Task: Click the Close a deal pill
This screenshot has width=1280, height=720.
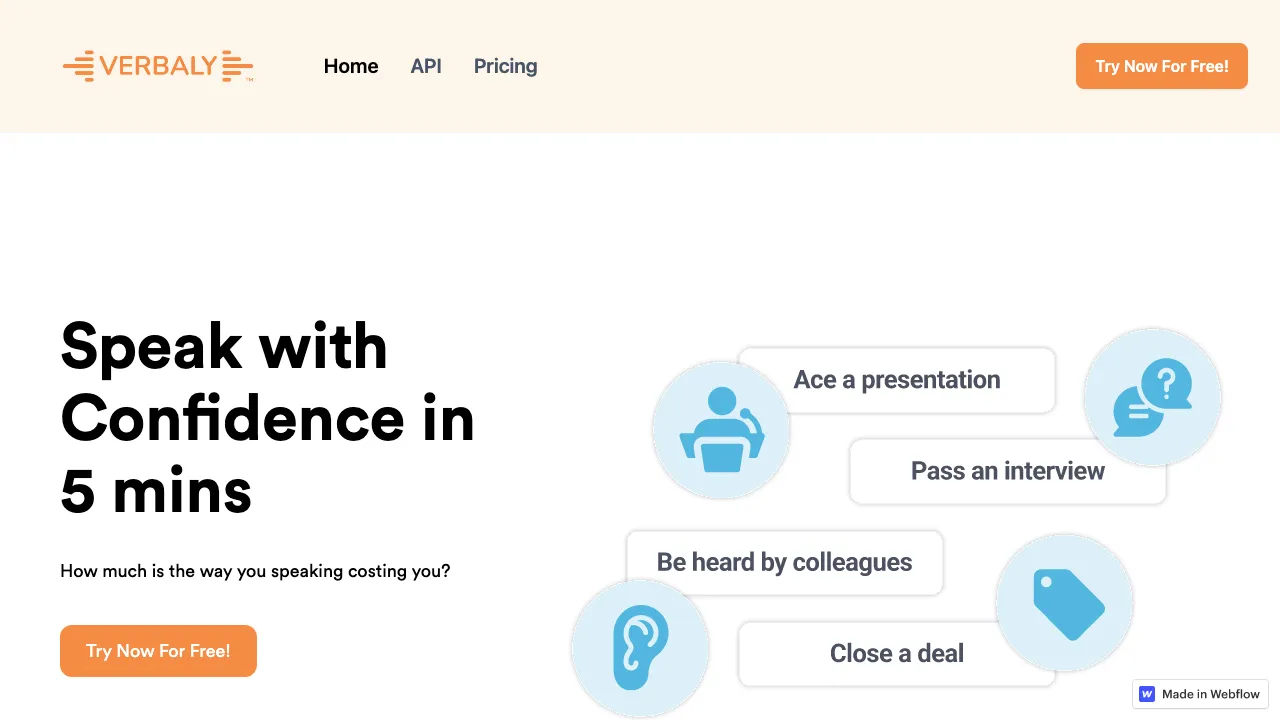Action: [896, 653]
